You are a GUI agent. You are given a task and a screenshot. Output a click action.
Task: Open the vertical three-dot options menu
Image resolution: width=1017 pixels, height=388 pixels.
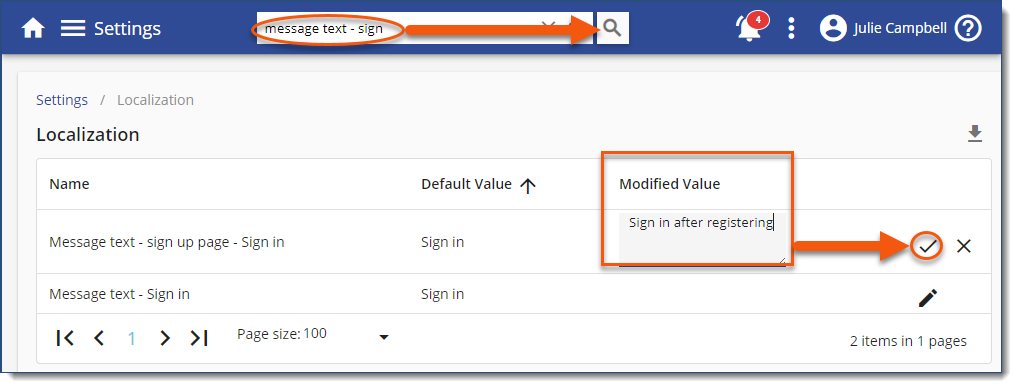tap(791, 29)
